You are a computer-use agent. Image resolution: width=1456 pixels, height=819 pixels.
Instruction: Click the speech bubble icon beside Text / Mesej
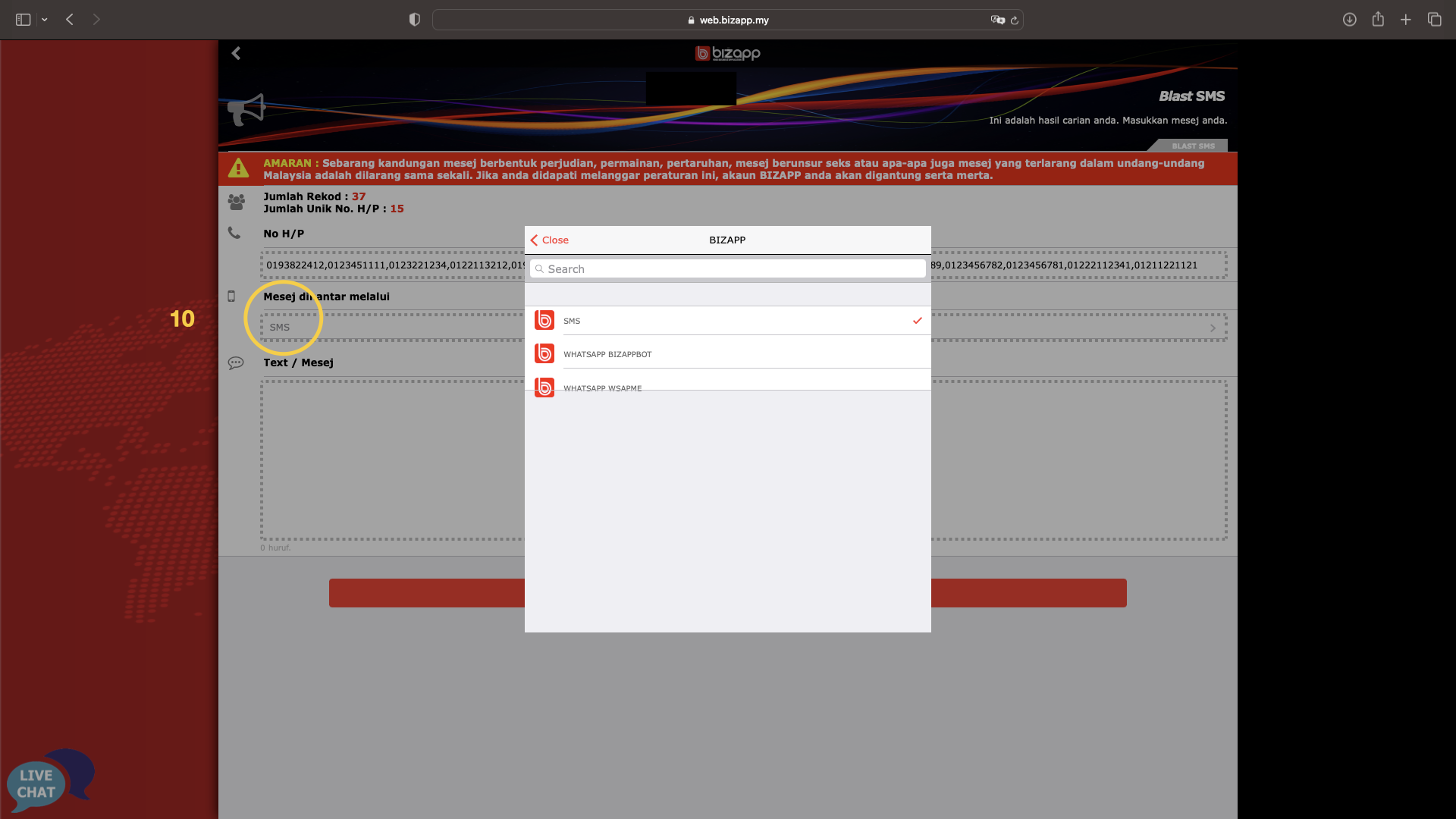coord(236,363)
